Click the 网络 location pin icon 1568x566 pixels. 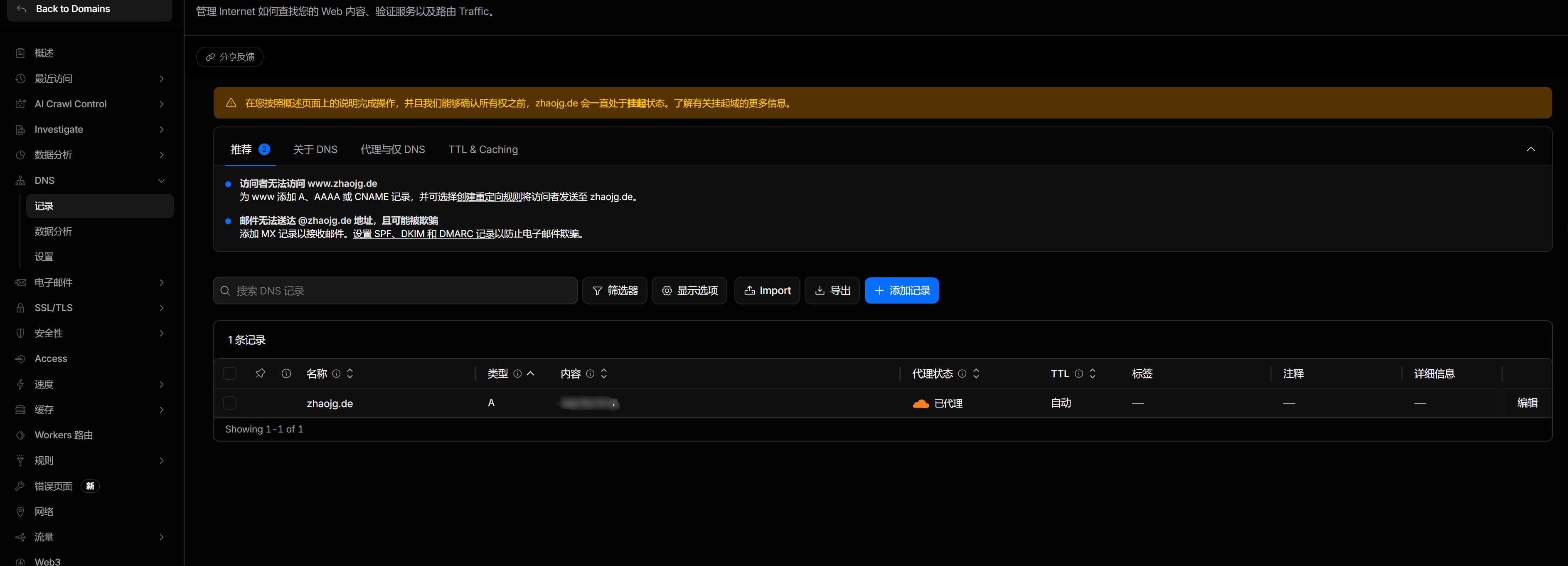click(x=21, y=512)
